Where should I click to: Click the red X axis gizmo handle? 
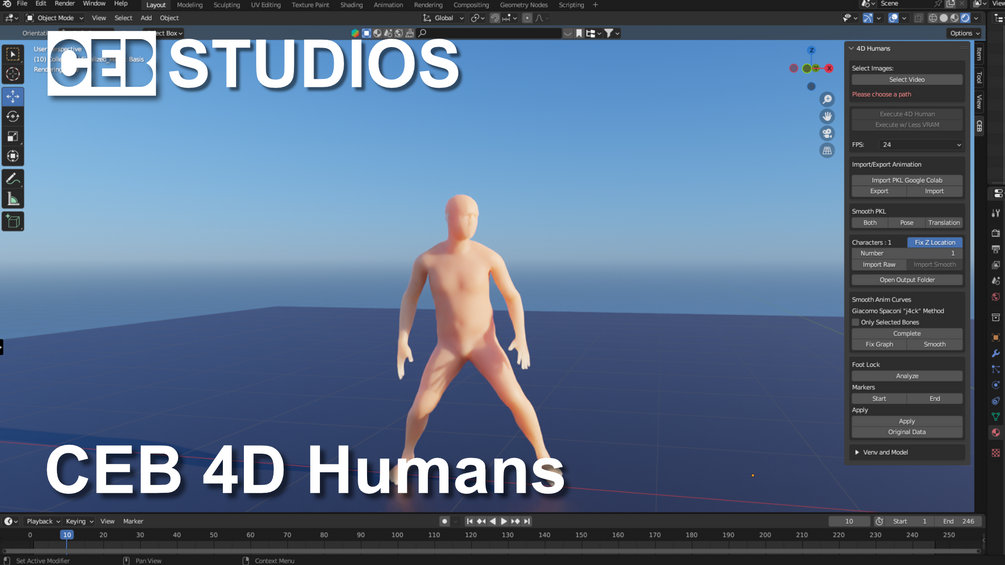[829, 68]
